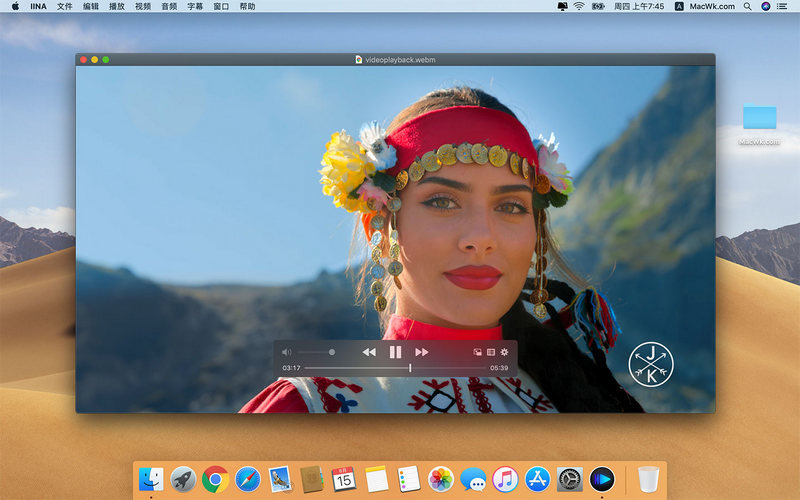Viewport: 800px width, 500px height.
Task: Pause the video with the pause button
Action: click(395, 352)
